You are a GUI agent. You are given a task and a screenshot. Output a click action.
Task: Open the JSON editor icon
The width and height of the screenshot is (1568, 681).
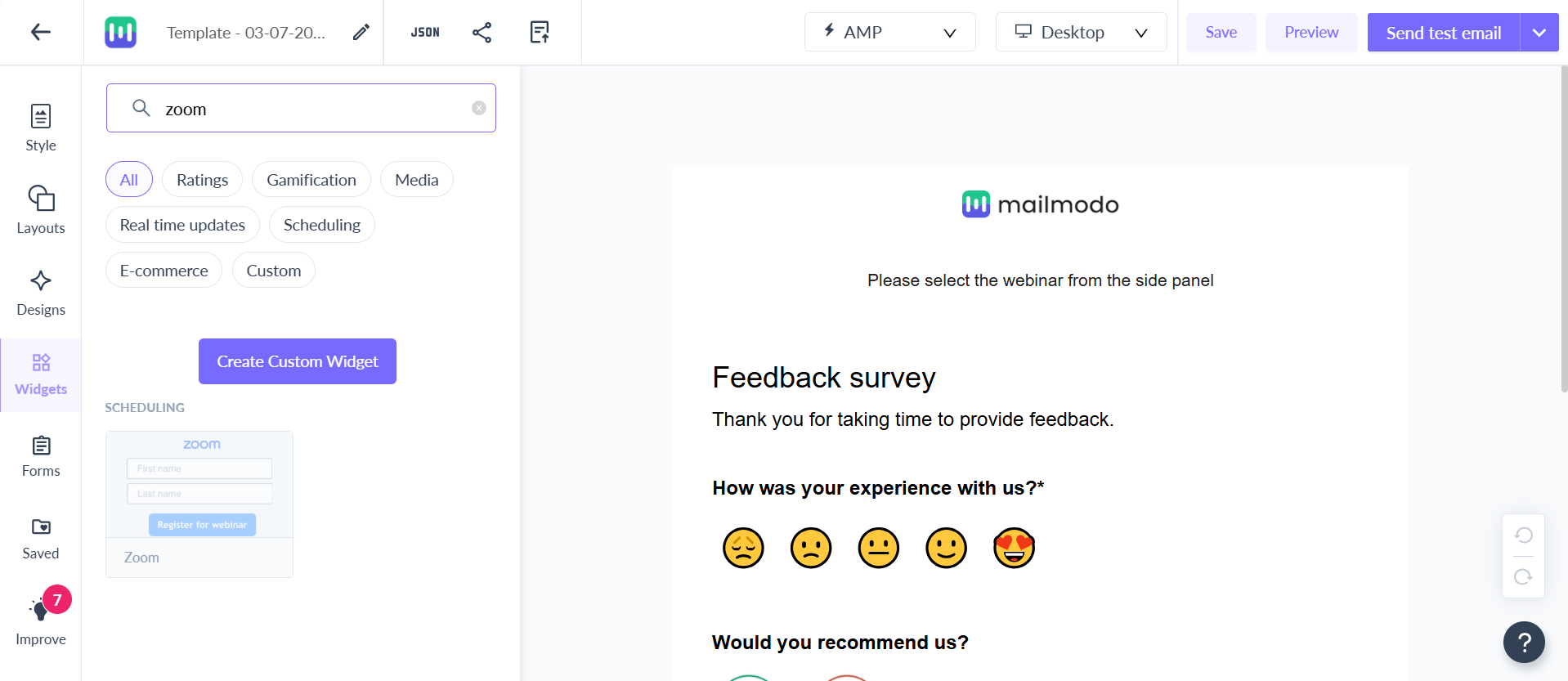tap(425, 32)
